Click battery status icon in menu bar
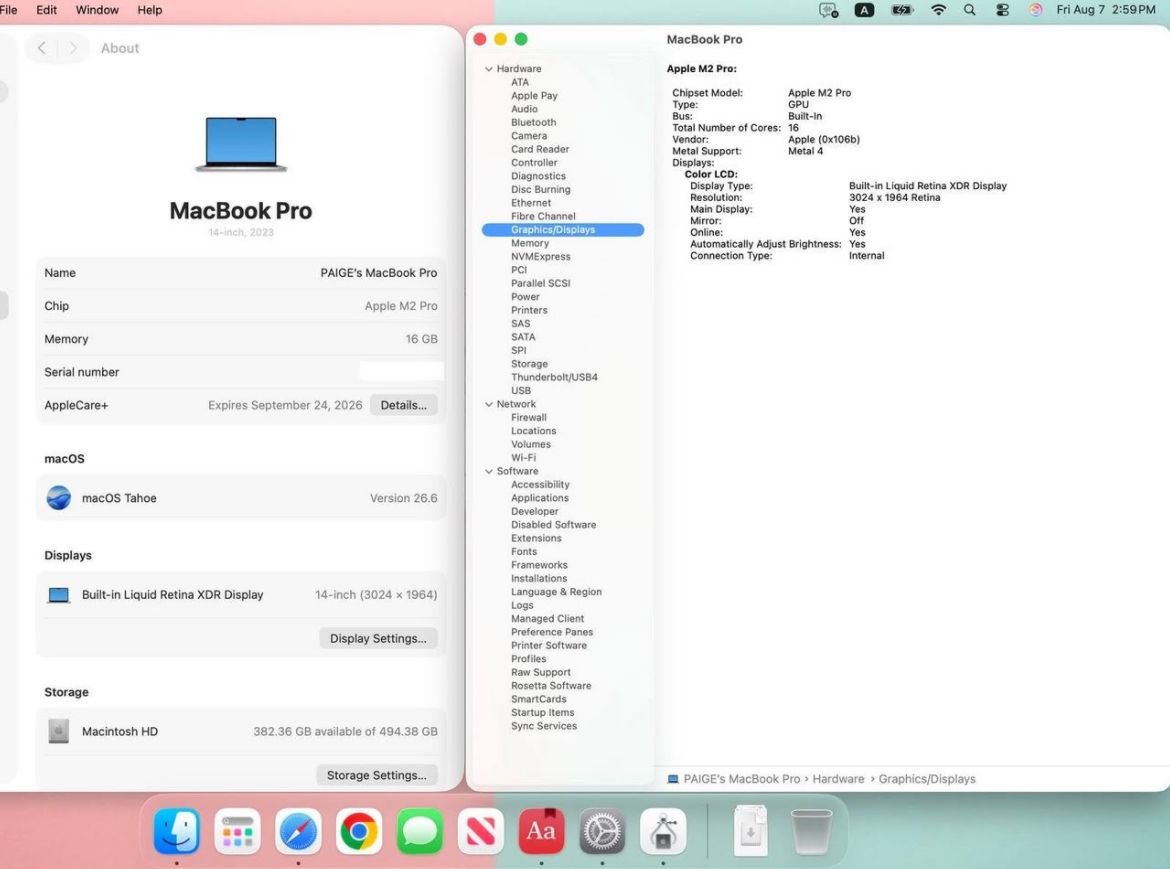This screenshot has width=1170, height=869. tap(902, 10)
